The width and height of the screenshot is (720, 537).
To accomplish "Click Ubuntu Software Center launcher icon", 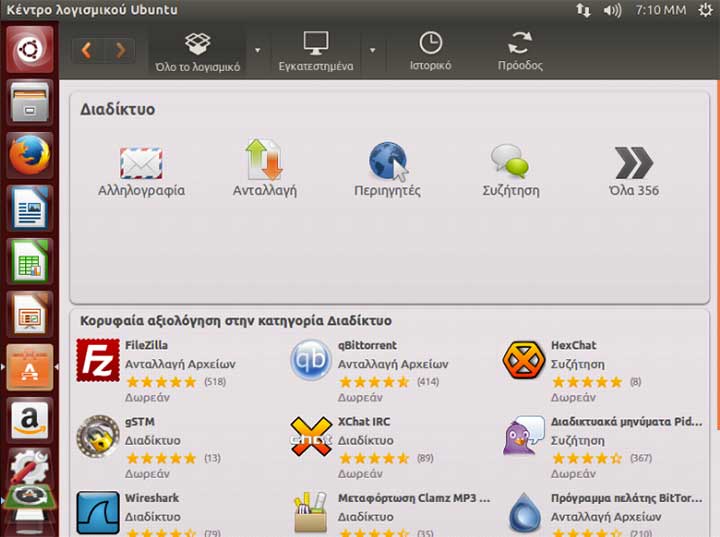I will coord(30,367).
